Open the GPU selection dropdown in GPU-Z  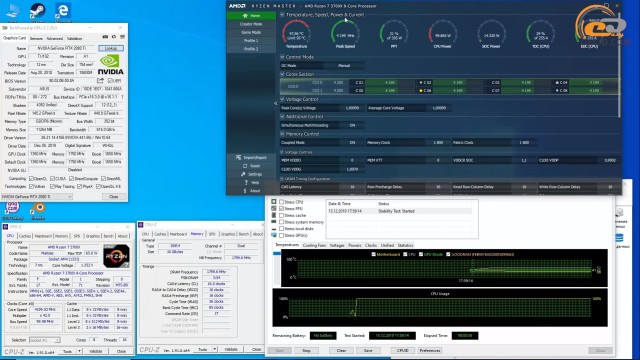pyautogui.click(x=37, y=197)
